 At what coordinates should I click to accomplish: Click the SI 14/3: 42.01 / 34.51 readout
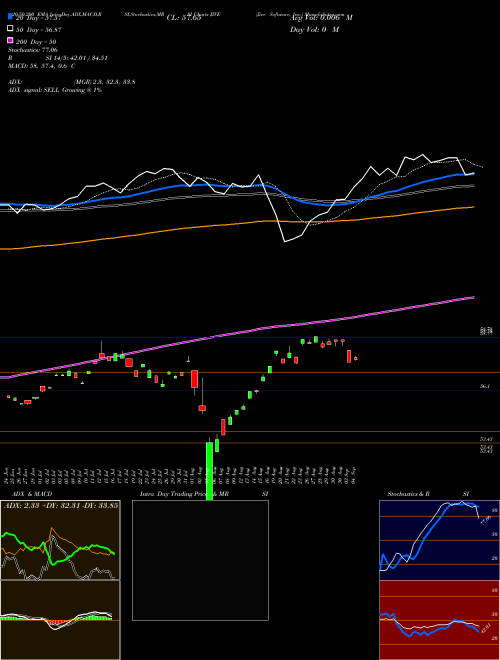tap(77, 58)
